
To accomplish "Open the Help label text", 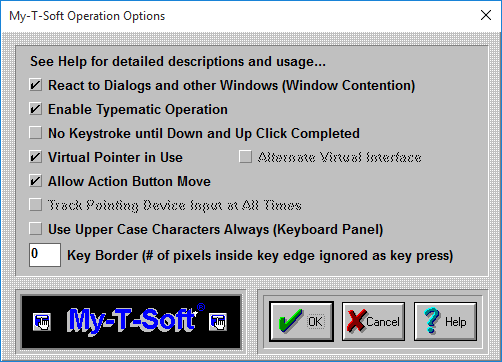I will pos(456,322).
